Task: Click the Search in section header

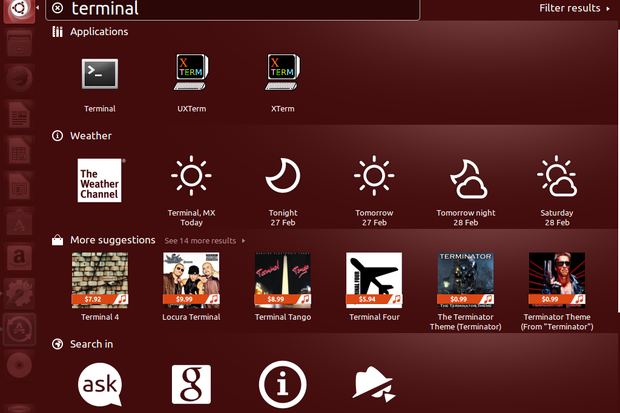Action: (x=82, y=344)
